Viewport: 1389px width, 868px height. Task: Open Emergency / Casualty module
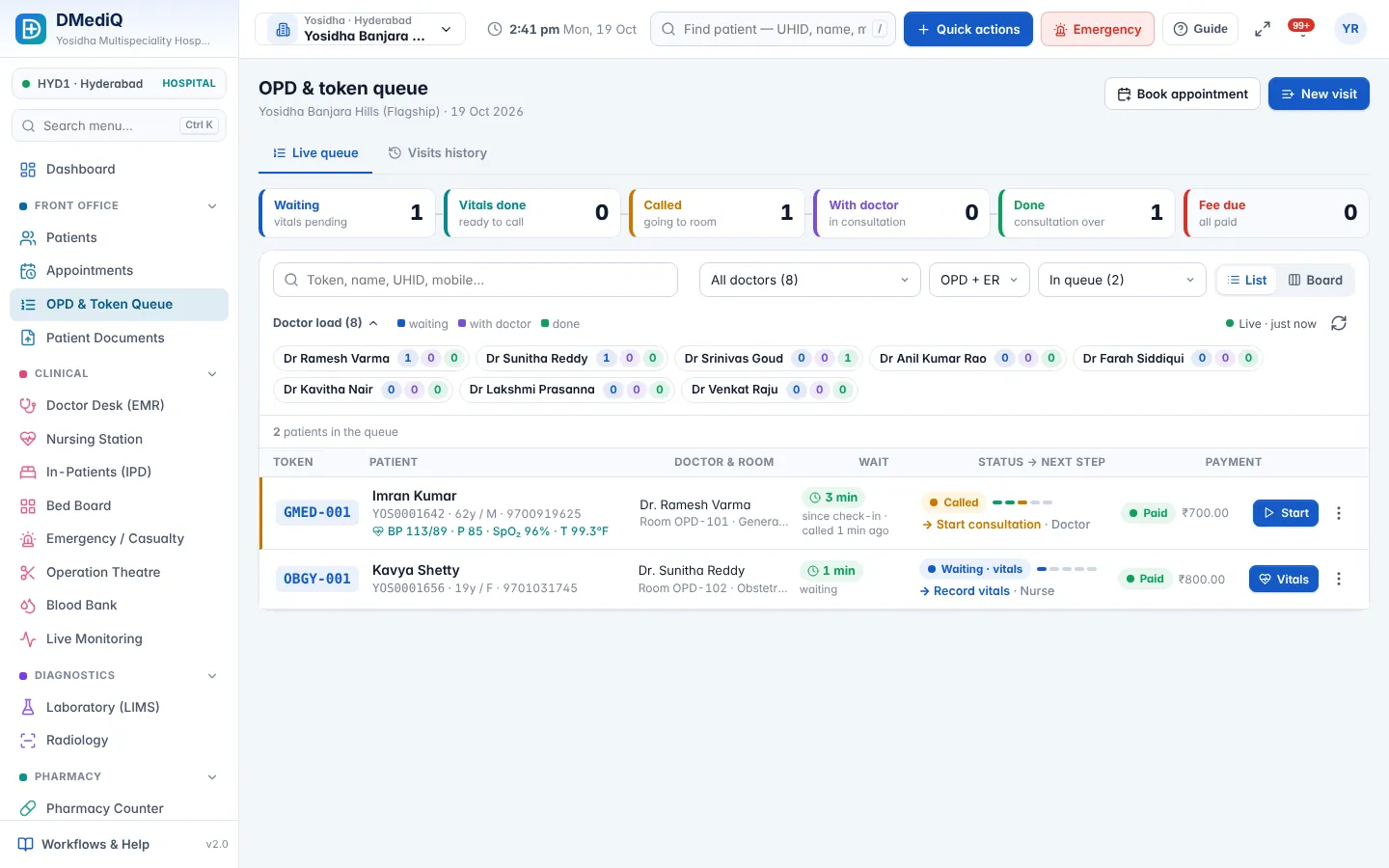(120, 538)
